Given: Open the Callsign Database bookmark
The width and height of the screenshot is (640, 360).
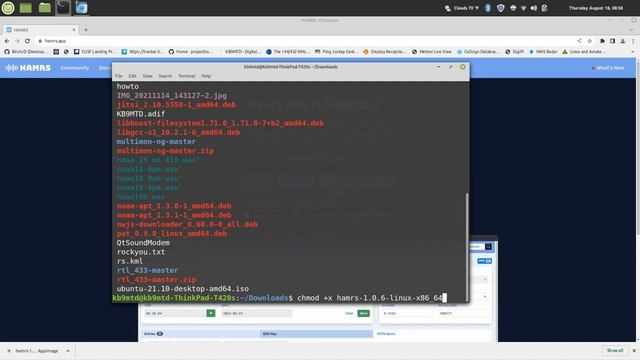Looking at the screenshot, I should pos(478,52).
